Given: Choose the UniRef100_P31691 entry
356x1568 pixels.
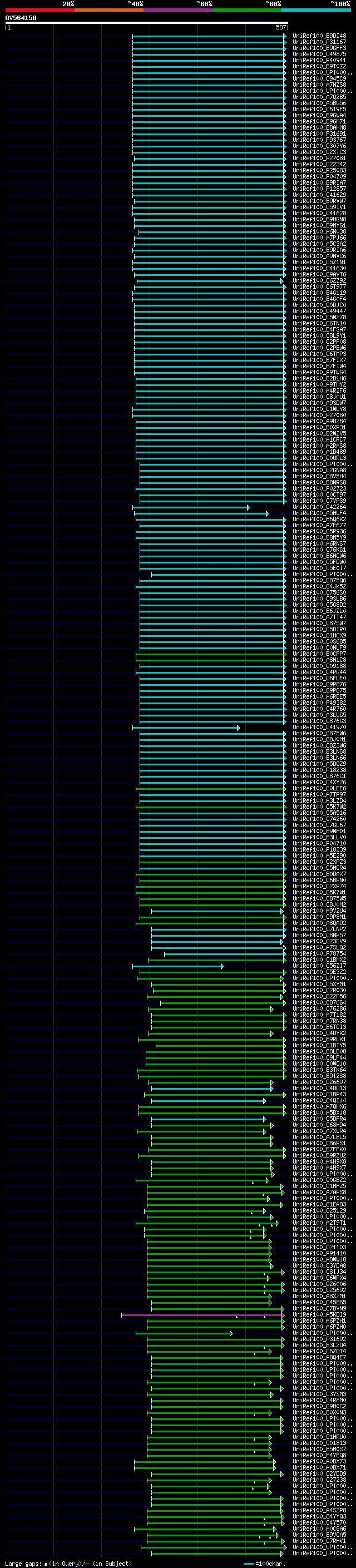Looking at the screenshot, I should pyautogui.click(x=319, y=134).
